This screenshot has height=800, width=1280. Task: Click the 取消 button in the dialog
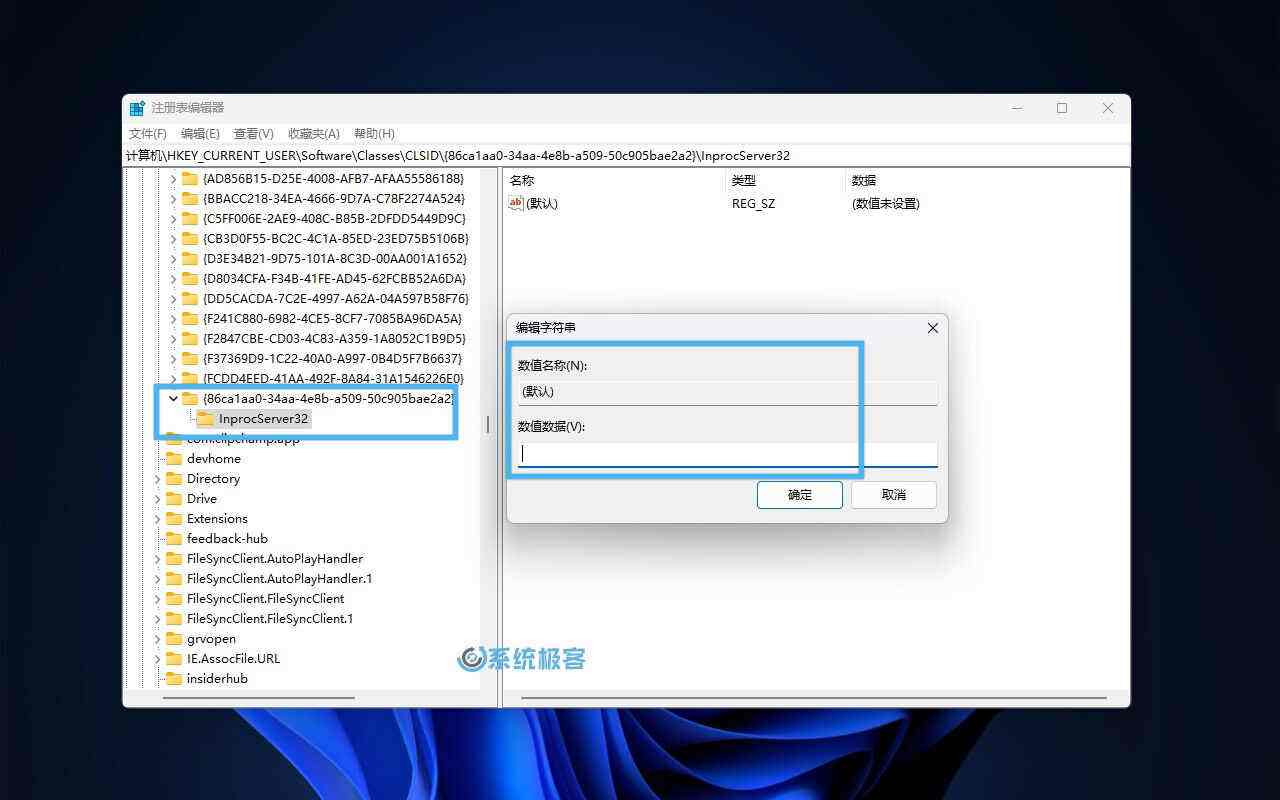tap(893, 494)
